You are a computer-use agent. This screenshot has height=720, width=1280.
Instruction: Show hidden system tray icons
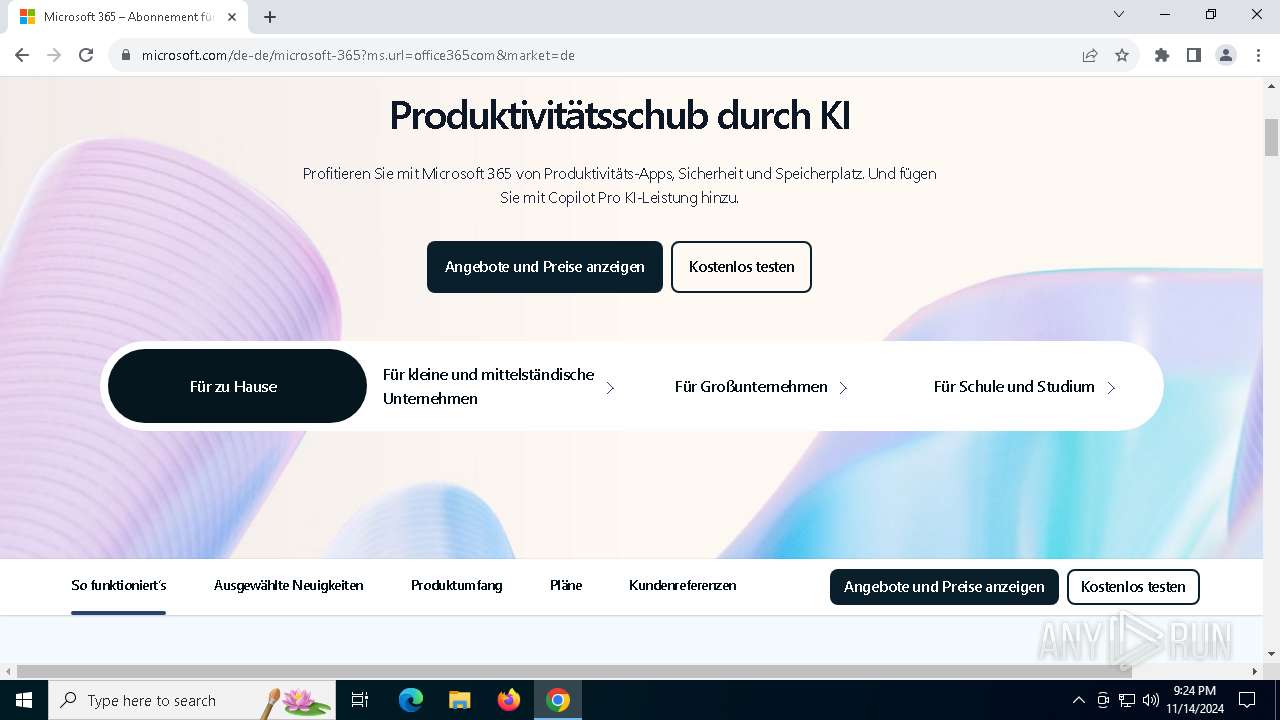pos(1078,700)
